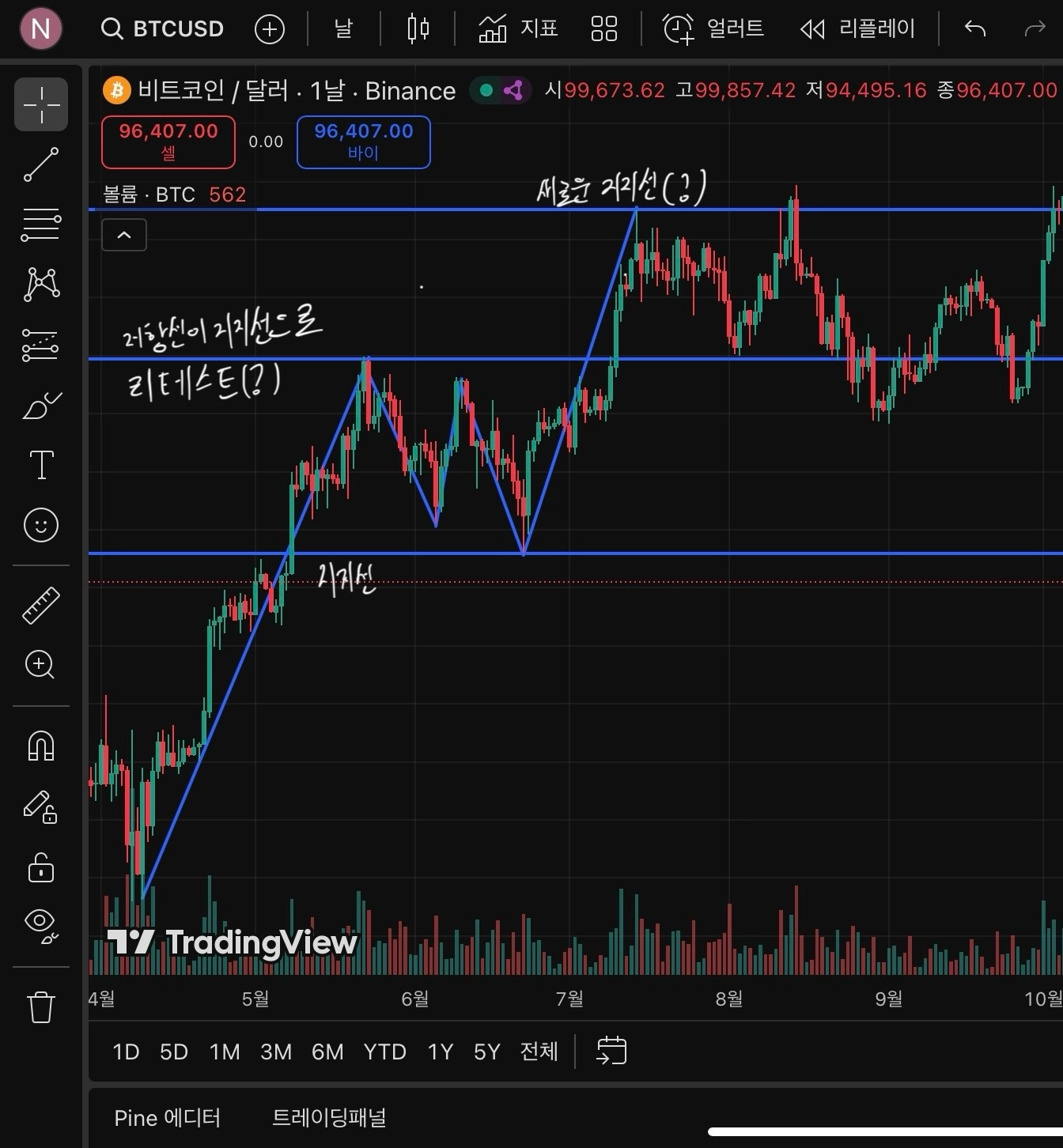Set the chart range to 3M
Image resolution: width=1063 pixels, height=1148 pixels.
coord(276,1052)
